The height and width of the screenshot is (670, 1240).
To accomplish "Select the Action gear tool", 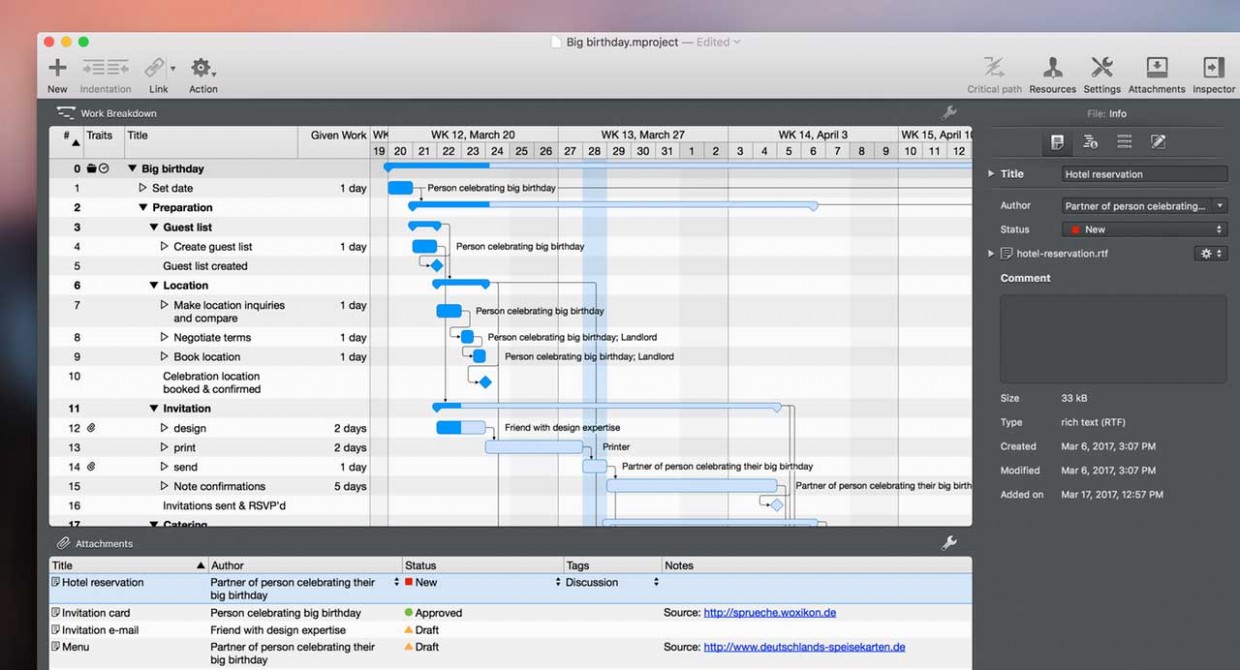I will (x=200, y=67).
